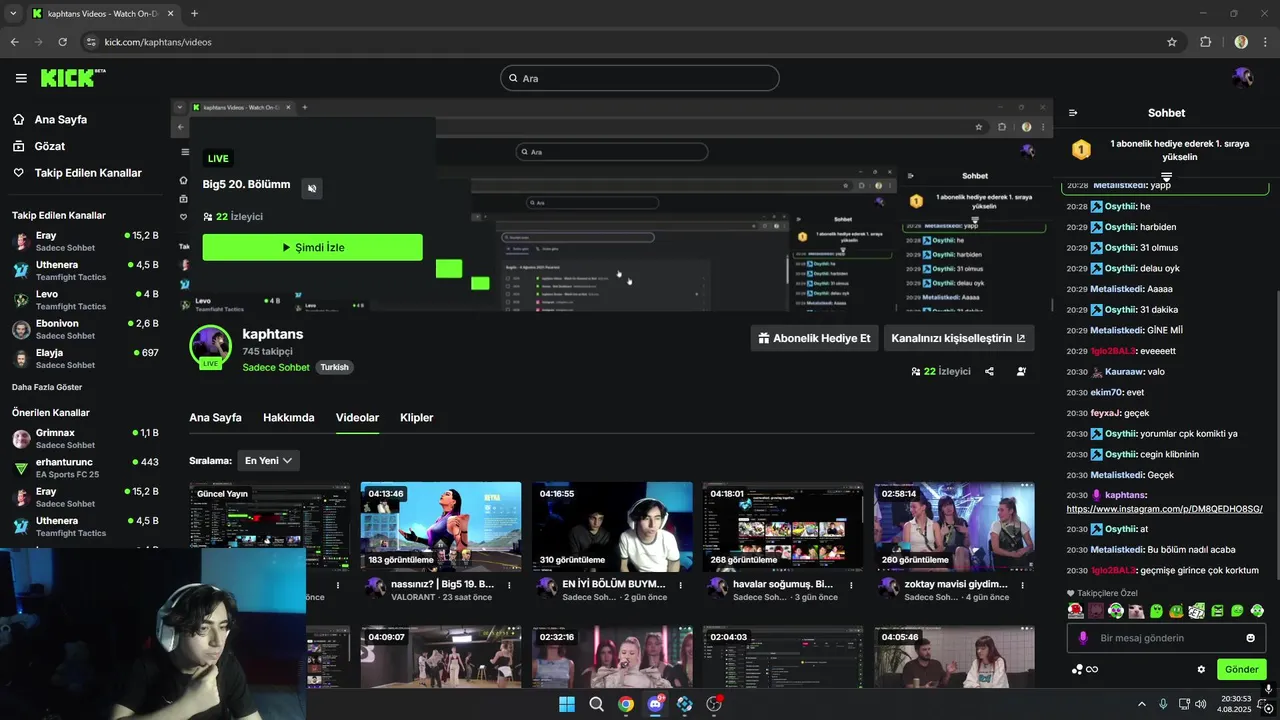Open a new browser tab
The width and height of the screenshot is (1280, 720).
[x=194, y=14]
